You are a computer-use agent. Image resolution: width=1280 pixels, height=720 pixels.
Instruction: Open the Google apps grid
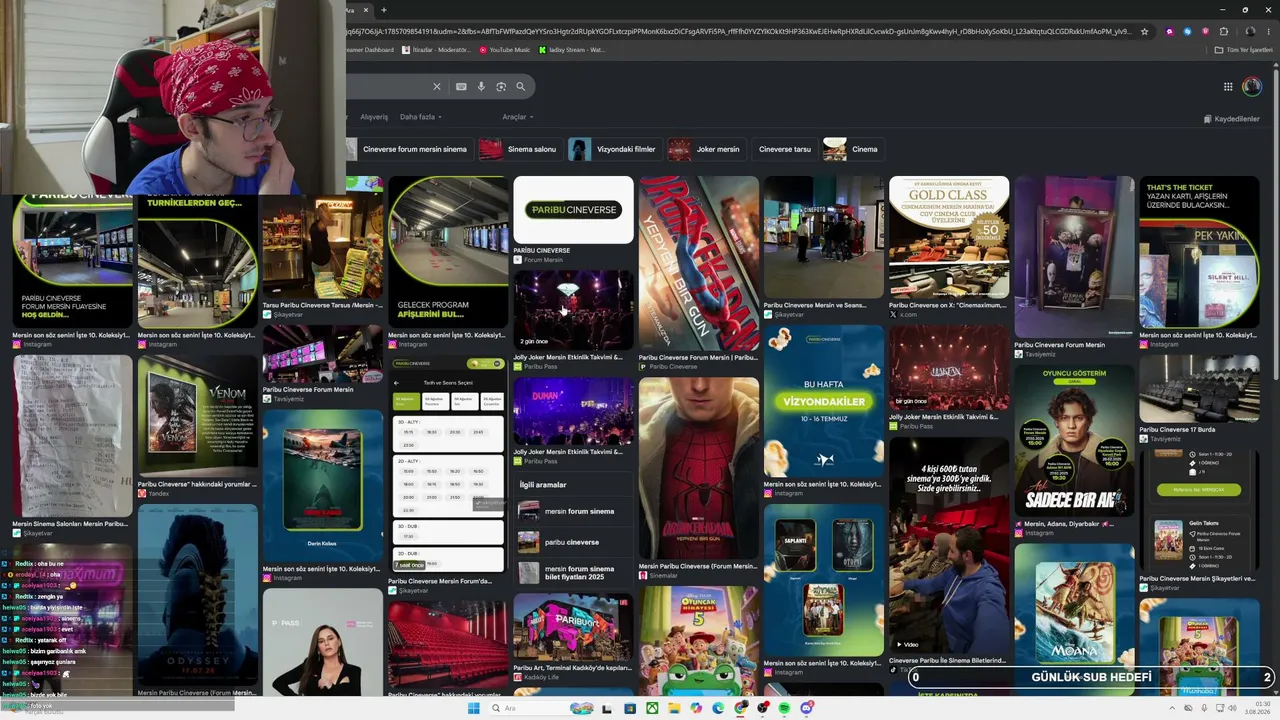click(x=1228, y=87)
